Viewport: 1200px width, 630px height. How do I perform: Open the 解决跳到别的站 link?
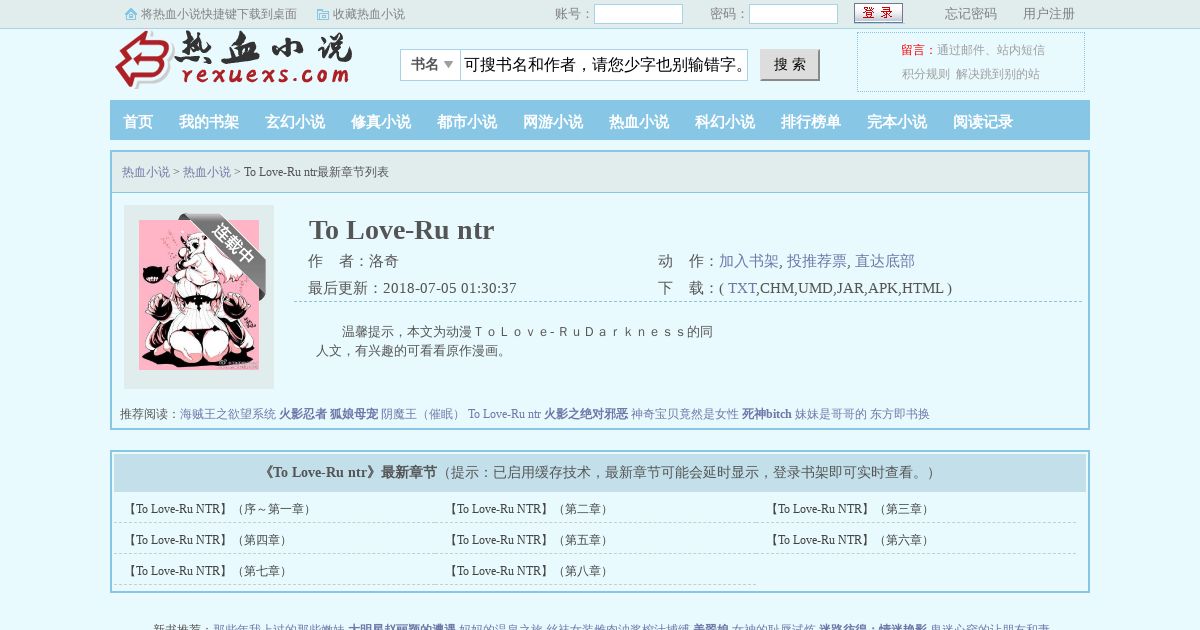pos(998,74)
